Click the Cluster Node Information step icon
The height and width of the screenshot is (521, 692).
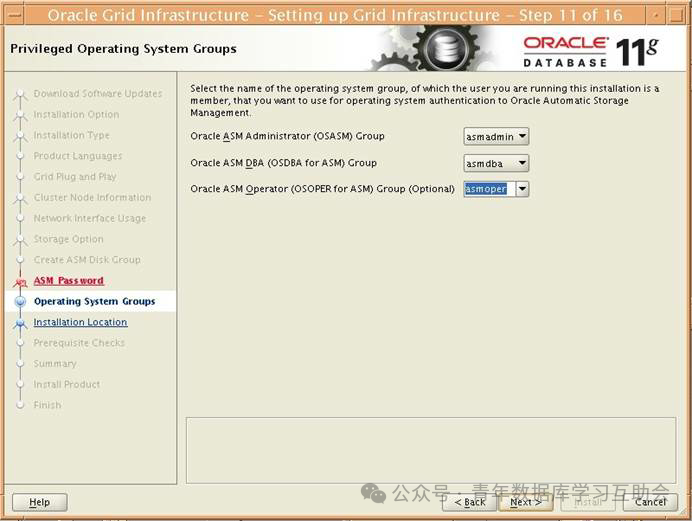click(20, 199)
